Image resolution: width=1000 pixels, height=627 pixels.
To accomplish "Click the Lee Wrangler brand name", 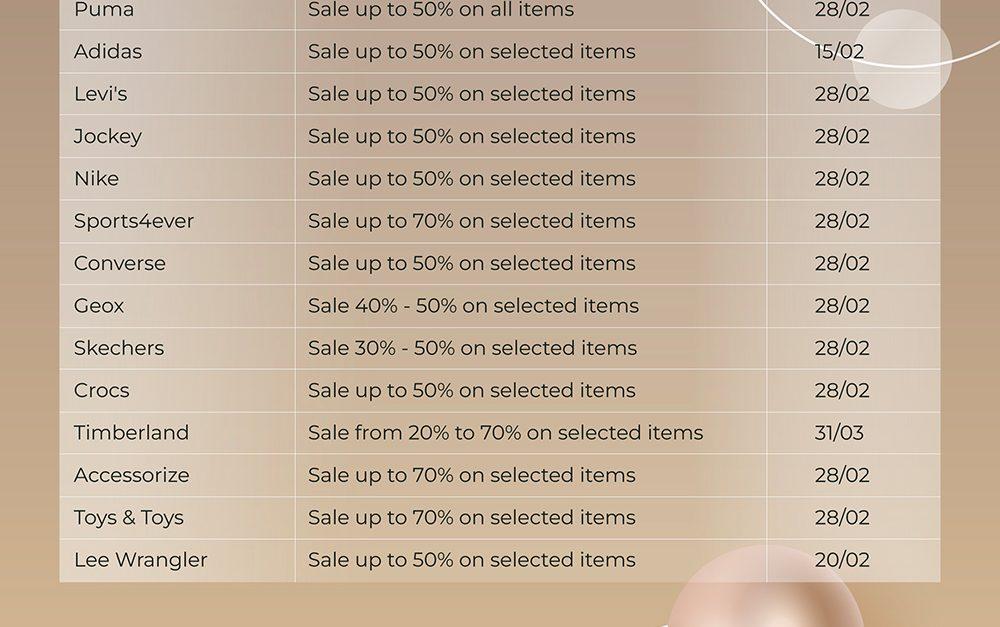I will pyautogui.click(x=140, y=560).
